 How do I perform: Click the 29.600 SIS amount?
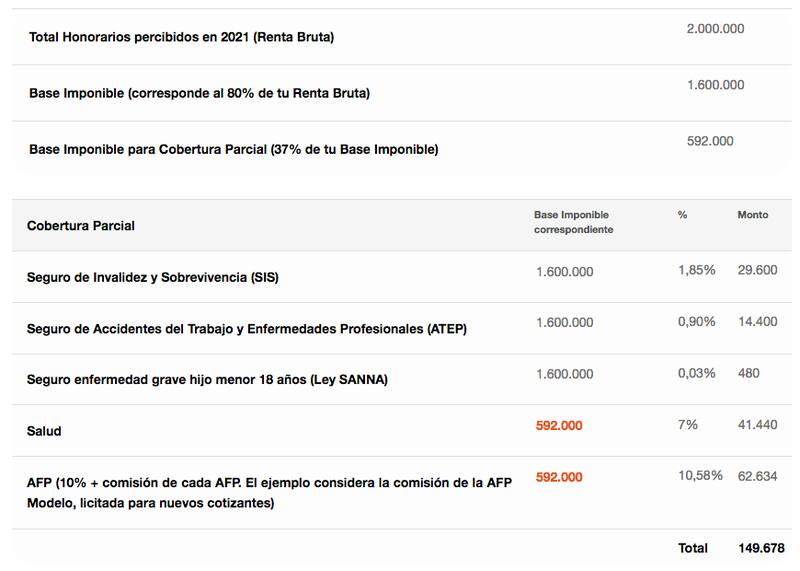pos(757,270)
